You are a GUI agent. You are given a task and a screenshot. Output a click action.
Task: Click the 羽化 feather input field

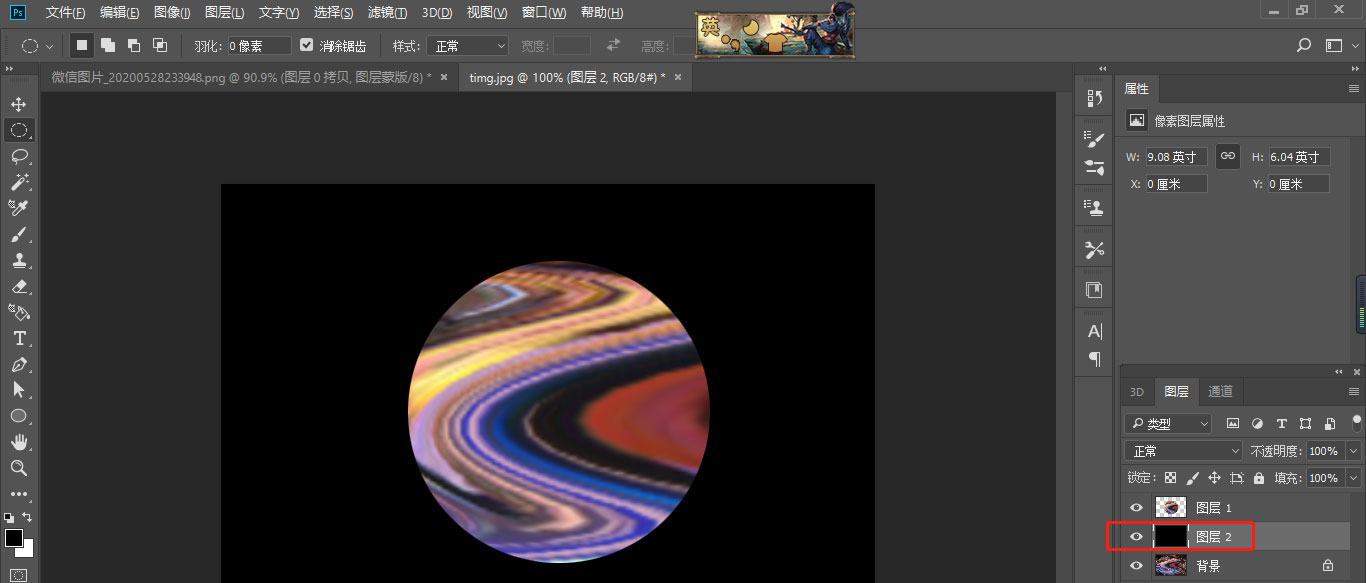tap(259, 46)
